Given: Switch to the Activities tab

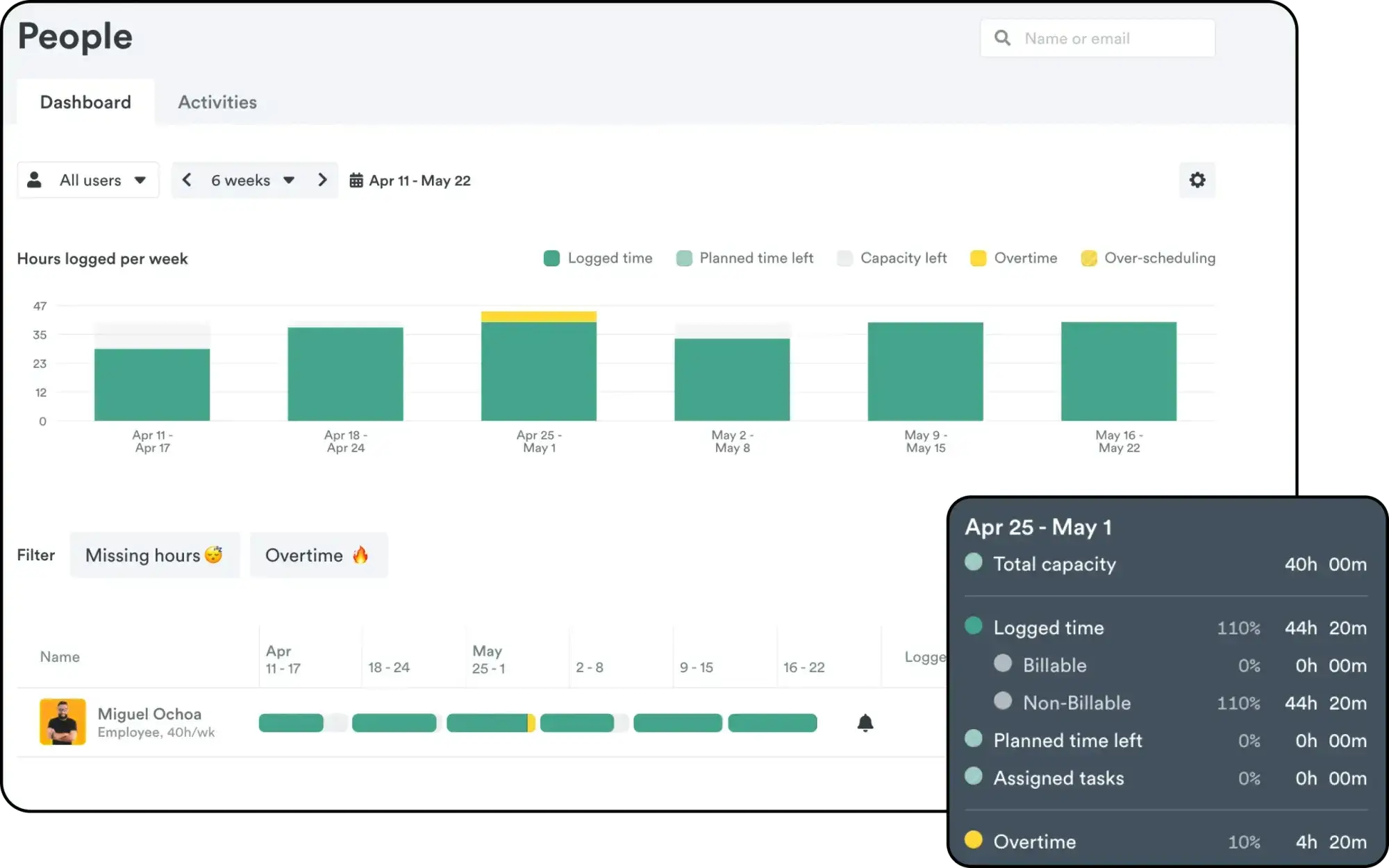Looking at the screenshot, I should (217, 102).
